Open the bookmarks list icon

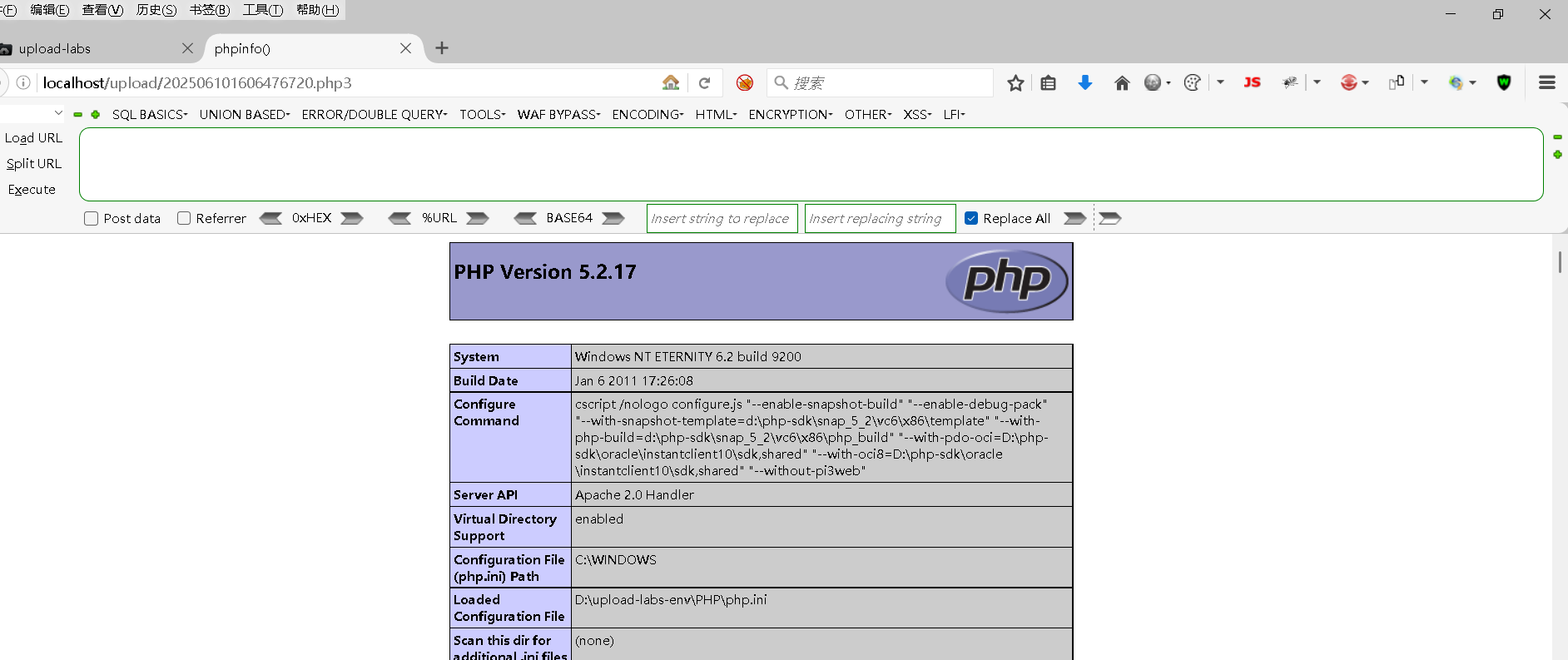tap(1049, 82)
